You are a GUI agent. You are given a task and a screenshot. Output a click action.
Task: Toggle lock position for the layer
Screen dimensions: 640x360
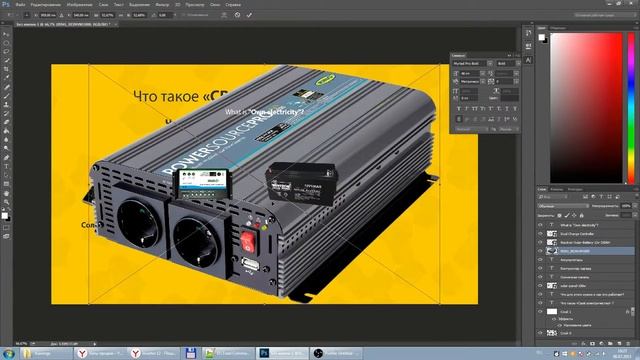tap(574, 215)
